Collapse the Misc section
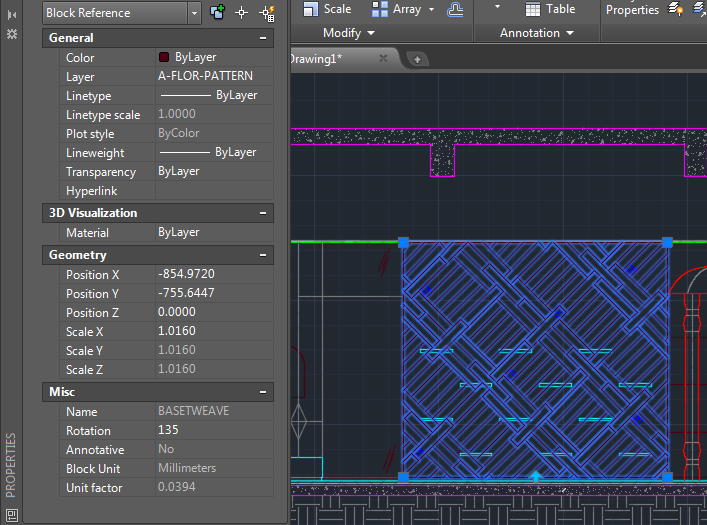The height and width of the screenshot is (525, 707). pos(263,392)
